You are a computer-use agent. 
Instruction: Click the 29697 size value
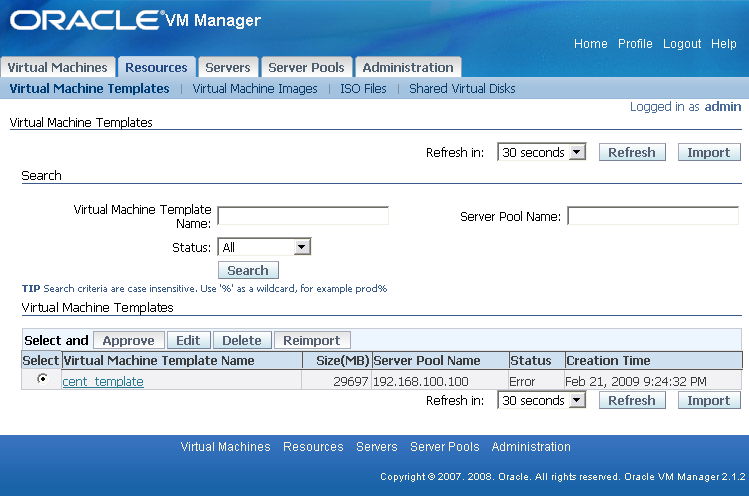(x=351, y=381)
